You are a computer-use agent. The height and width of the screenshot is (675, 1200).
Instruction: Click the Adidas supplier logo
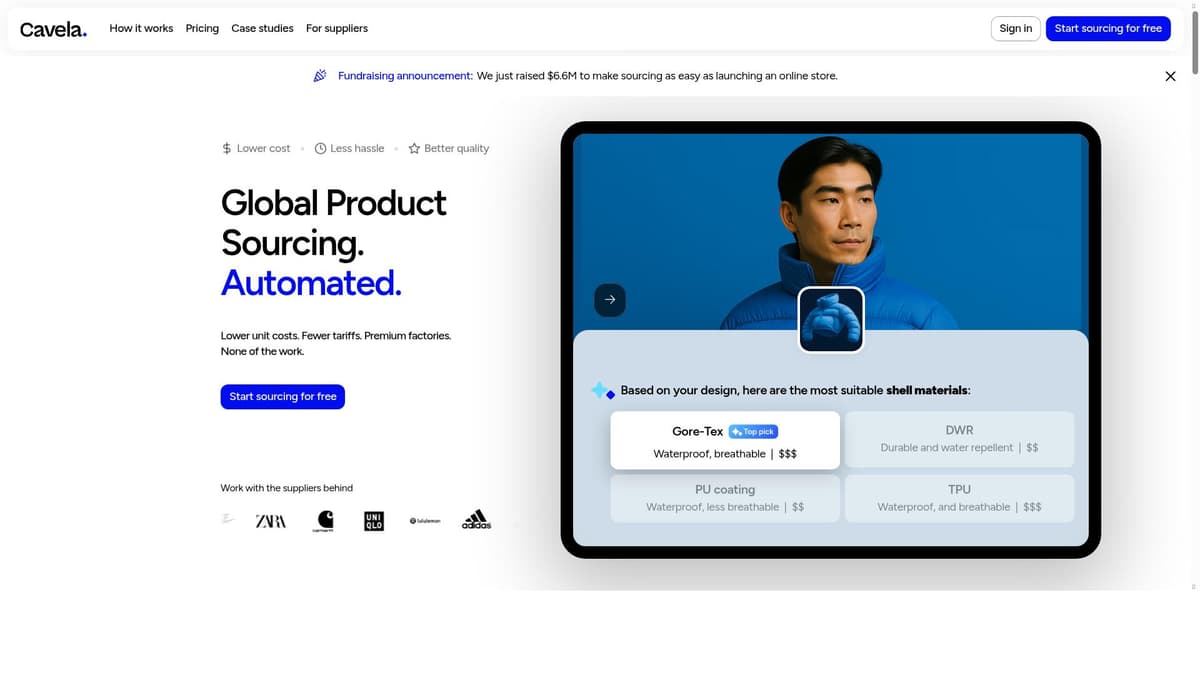(476, 520)
